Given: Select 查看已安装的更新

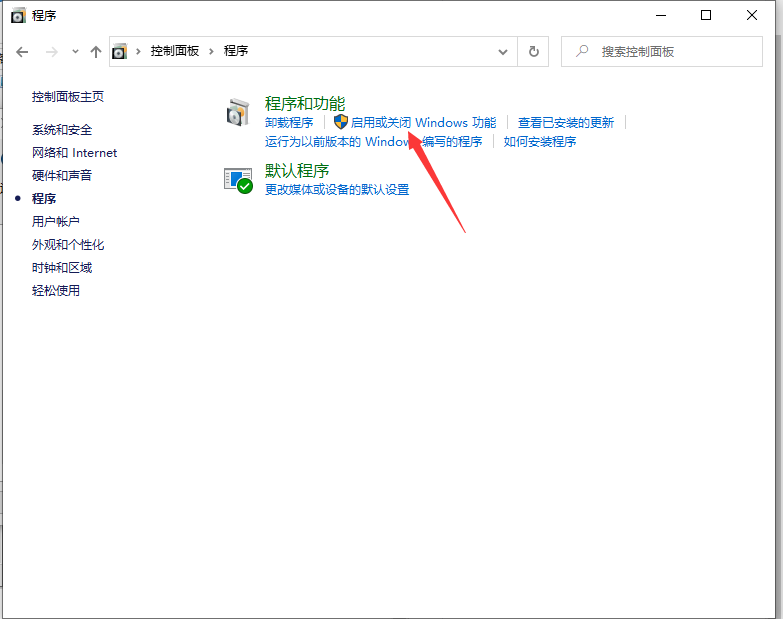Looking at the screenshot, I should click(x=566, y=123).
